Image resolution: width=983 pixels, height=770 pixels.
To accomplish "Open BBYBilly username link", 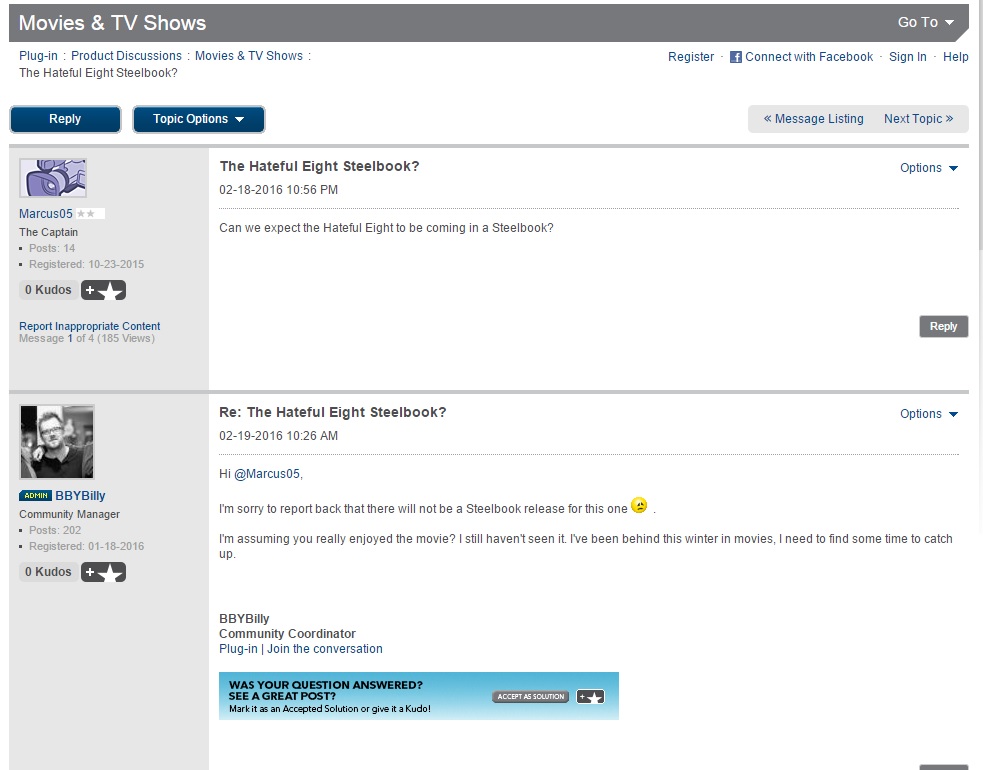I will 80,496.
